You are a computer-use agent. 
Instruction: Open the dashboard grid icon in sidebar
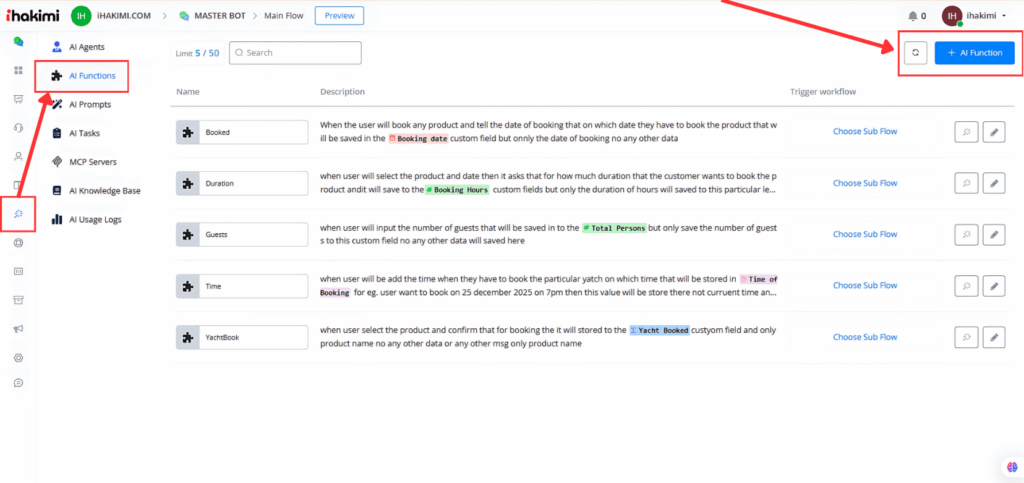pos(18,71)
